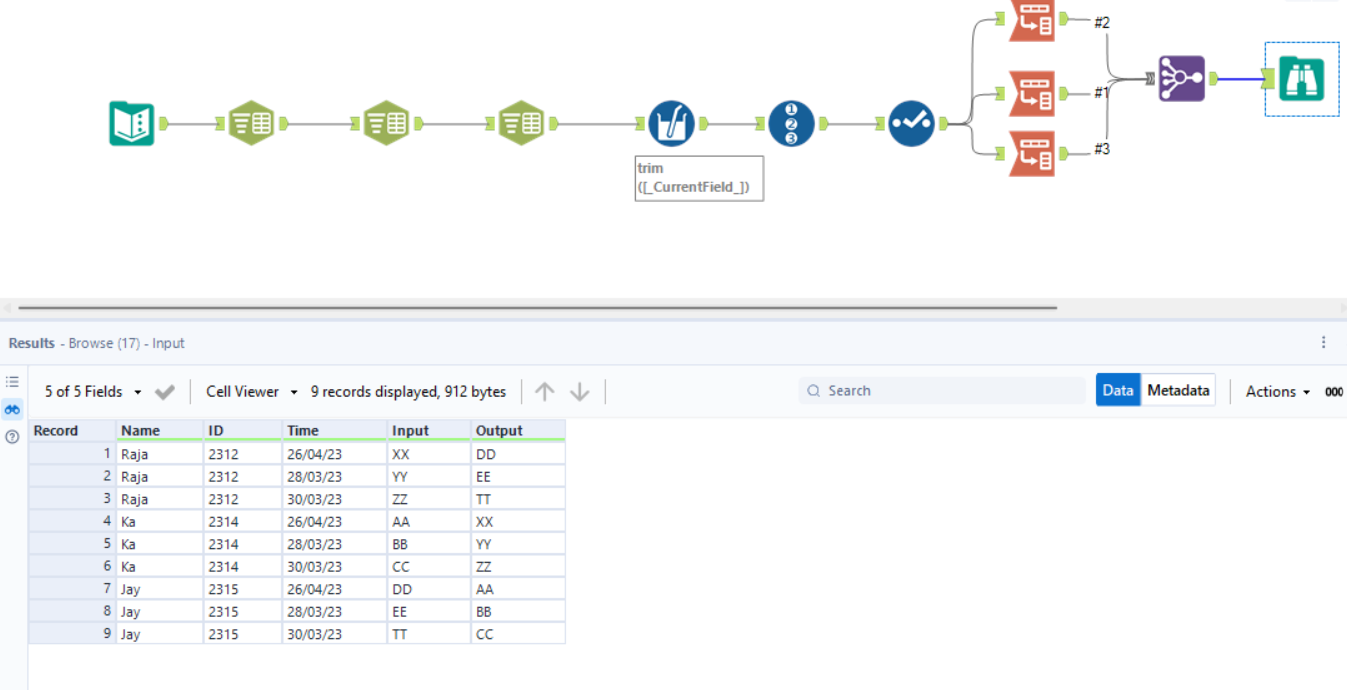Image resolution: width=1347 pixels, height=690 pixels.
Task: Select the first green Select tool
Action: (253, 122)
